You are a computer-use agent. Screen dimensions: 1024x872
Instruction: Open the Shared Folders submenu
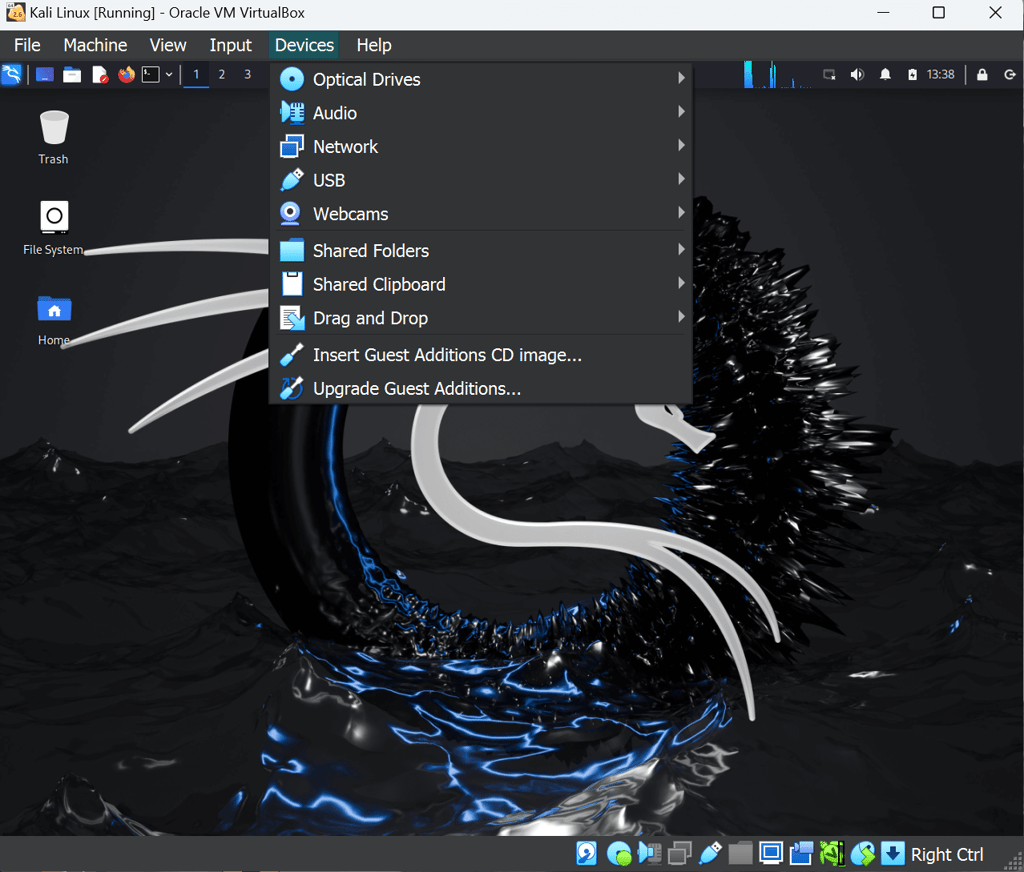481,250
